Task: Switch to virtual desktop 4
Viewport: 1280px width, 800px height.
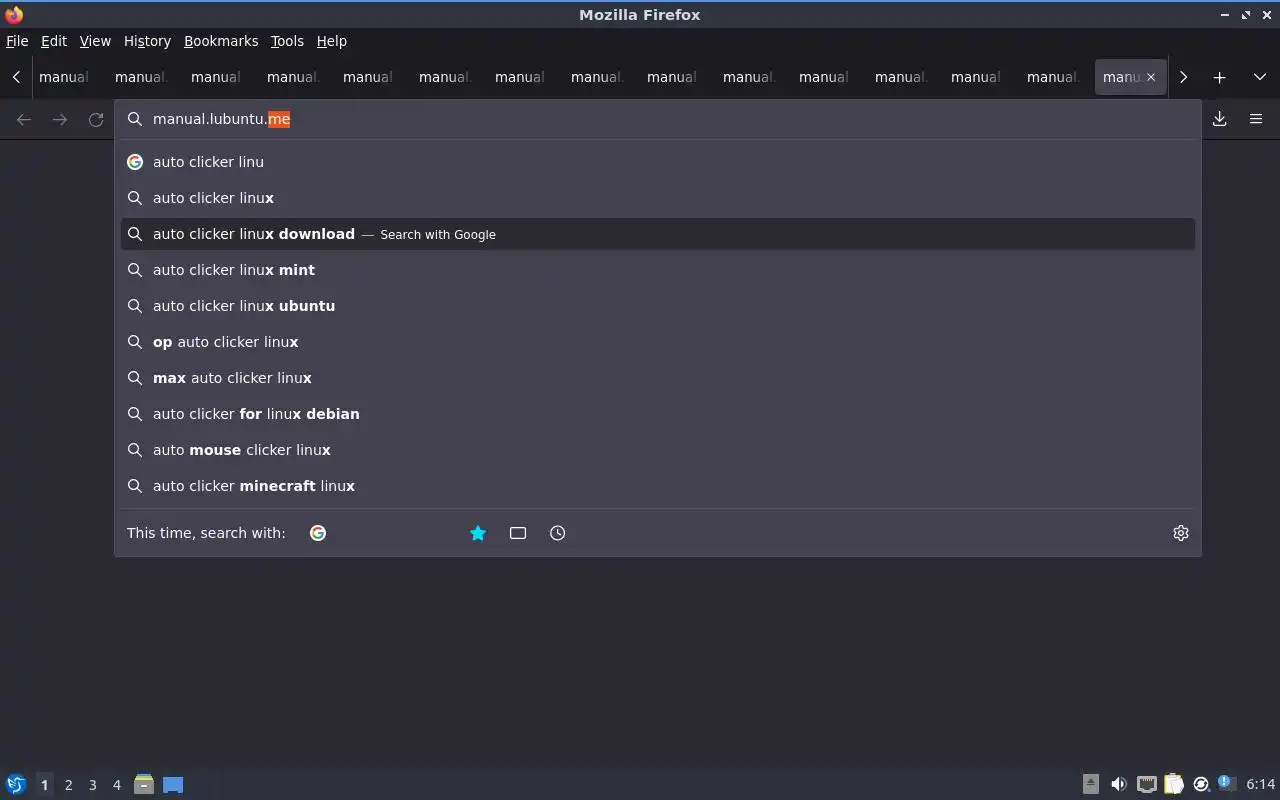Action: click(116, 785)
